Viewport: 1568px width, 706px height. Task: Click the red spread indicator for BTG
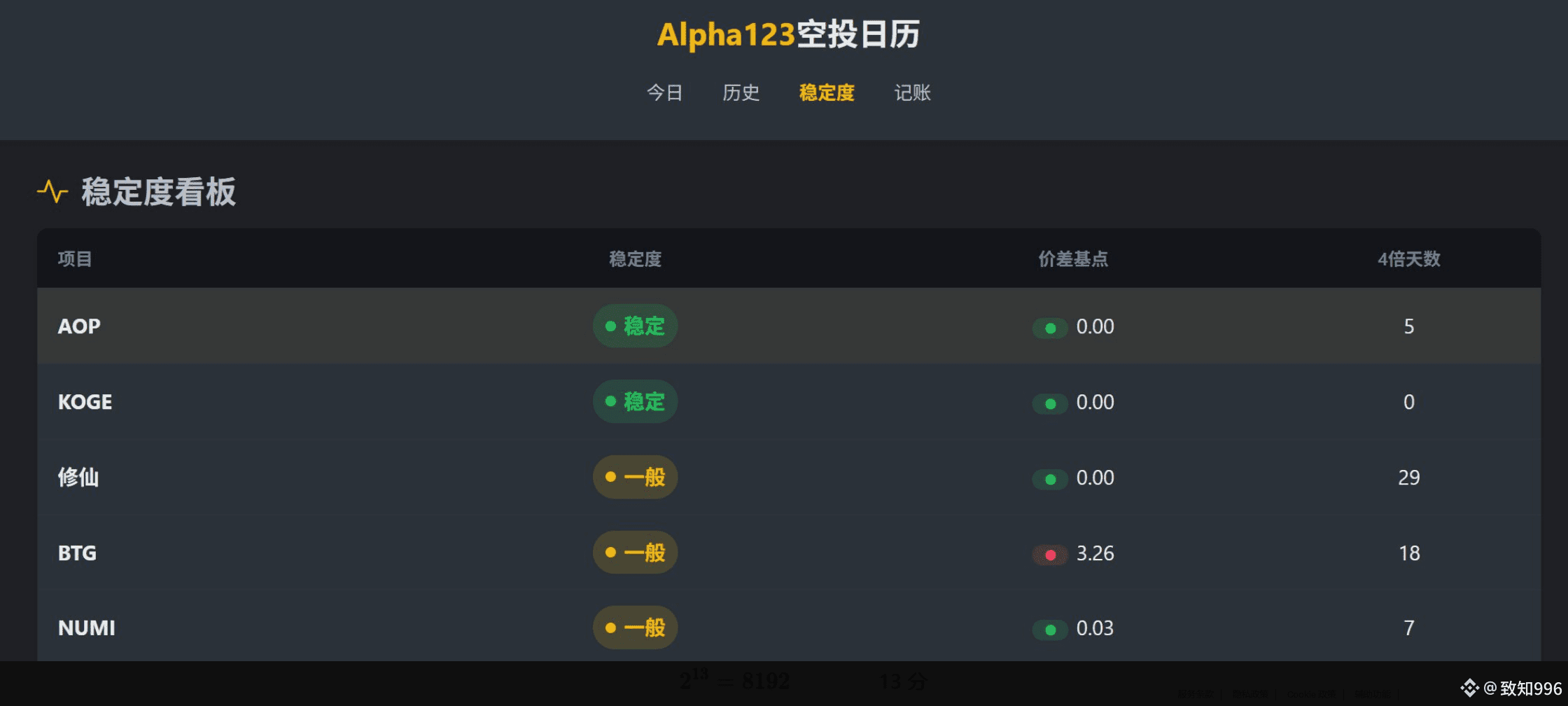(x=1050, y=555)
